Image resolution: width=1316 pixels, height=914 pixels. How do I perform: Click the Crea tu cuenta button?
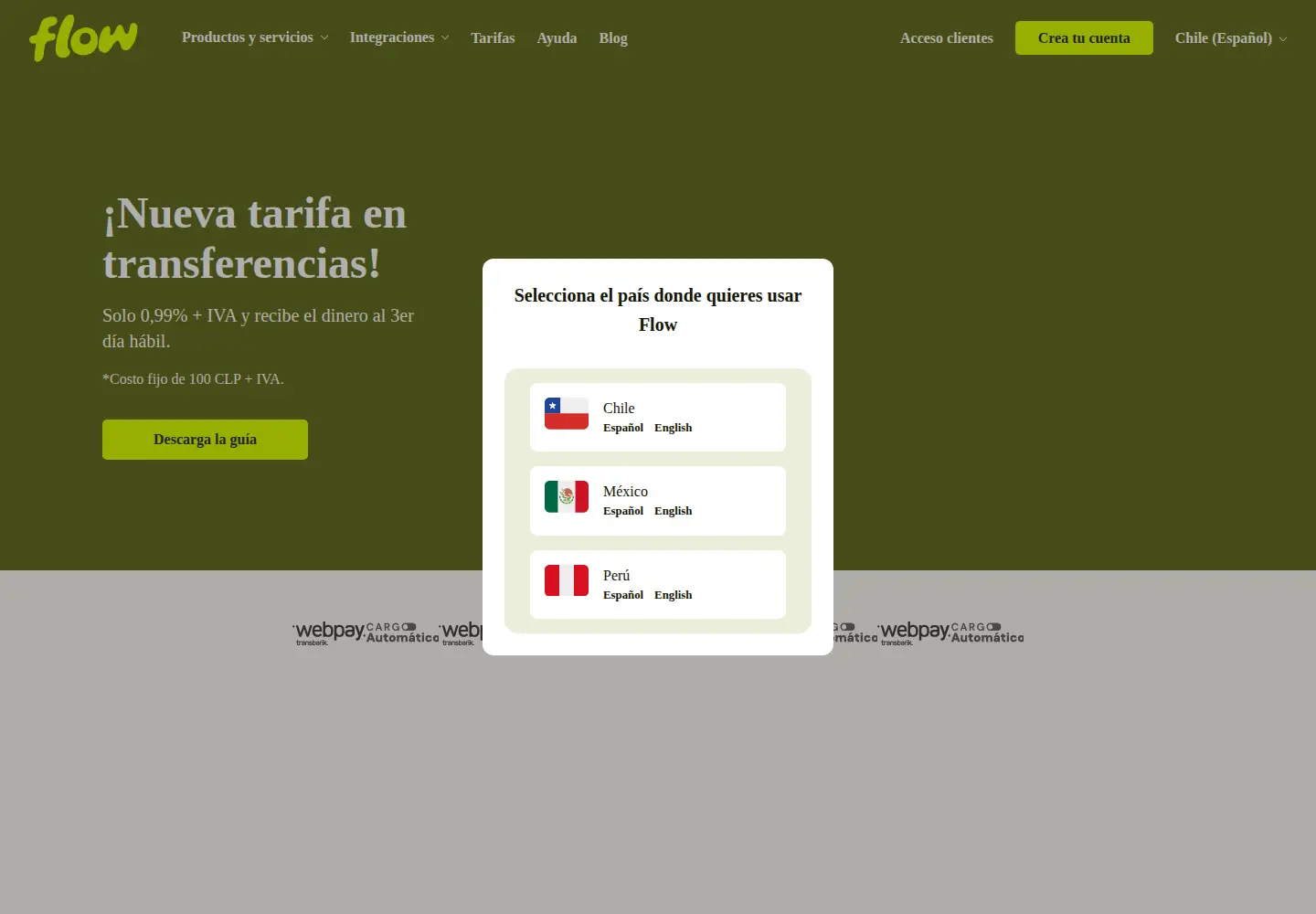coord(1084,38)
